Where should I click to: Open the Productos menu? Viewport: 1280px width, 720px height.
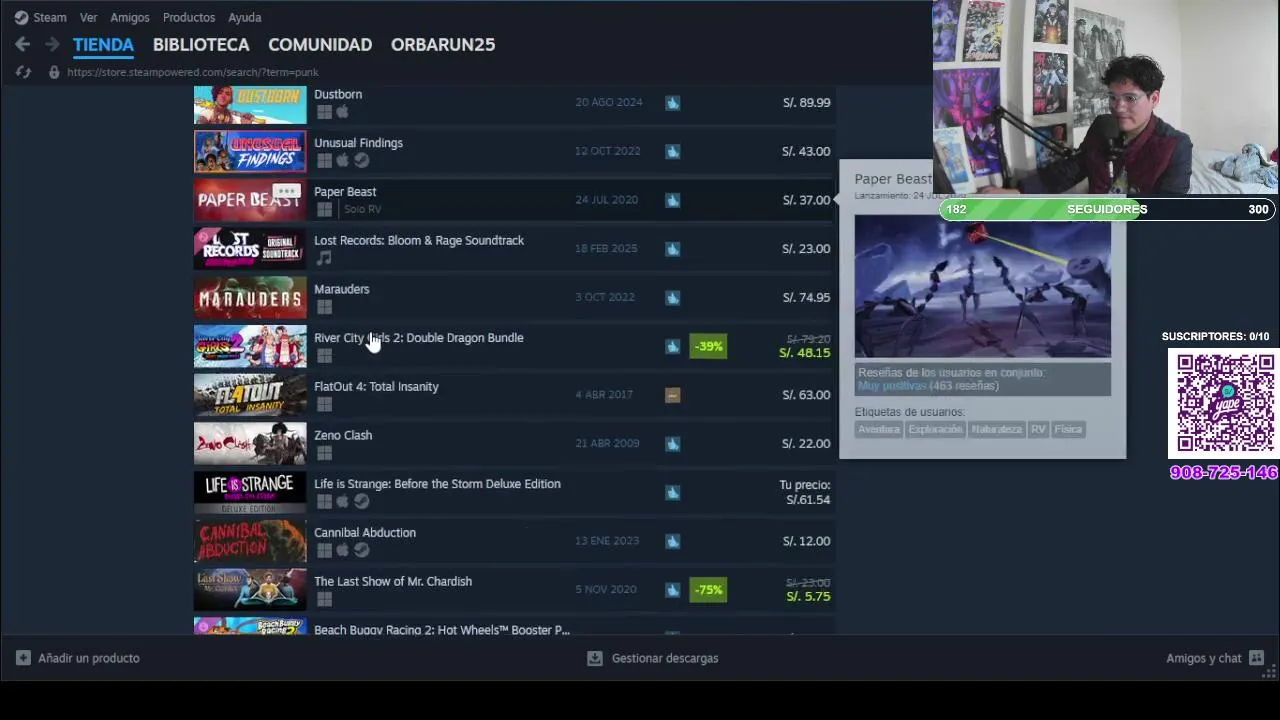point(189,17)
